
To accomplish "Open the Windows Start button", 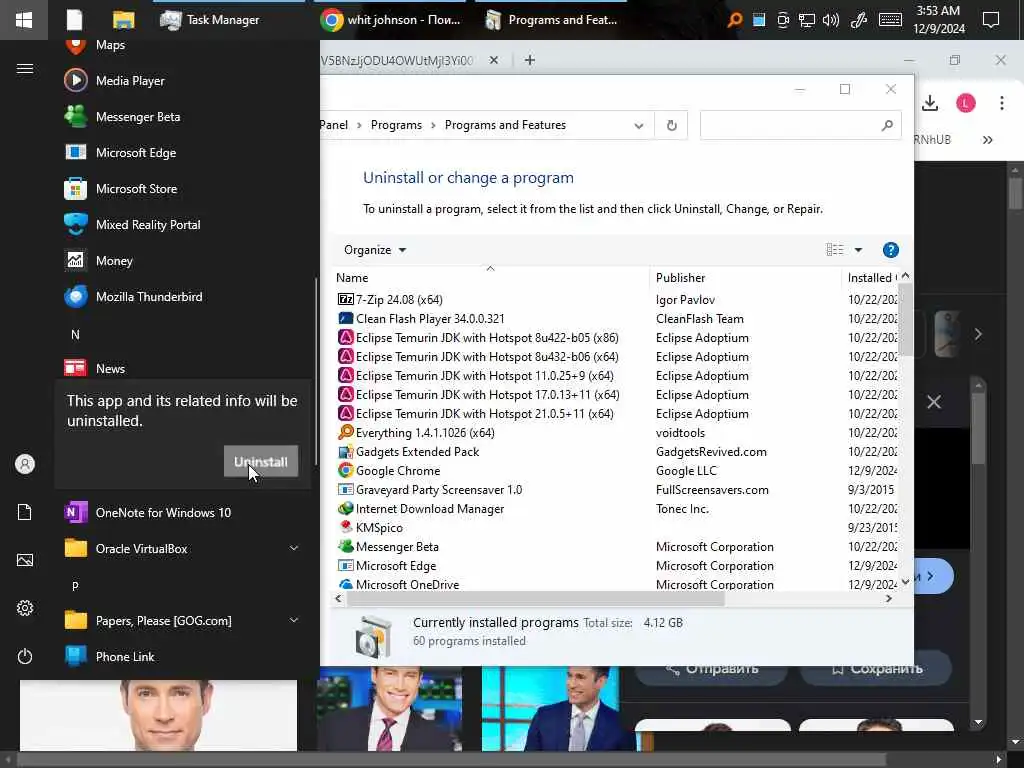I will pos(24,20).
